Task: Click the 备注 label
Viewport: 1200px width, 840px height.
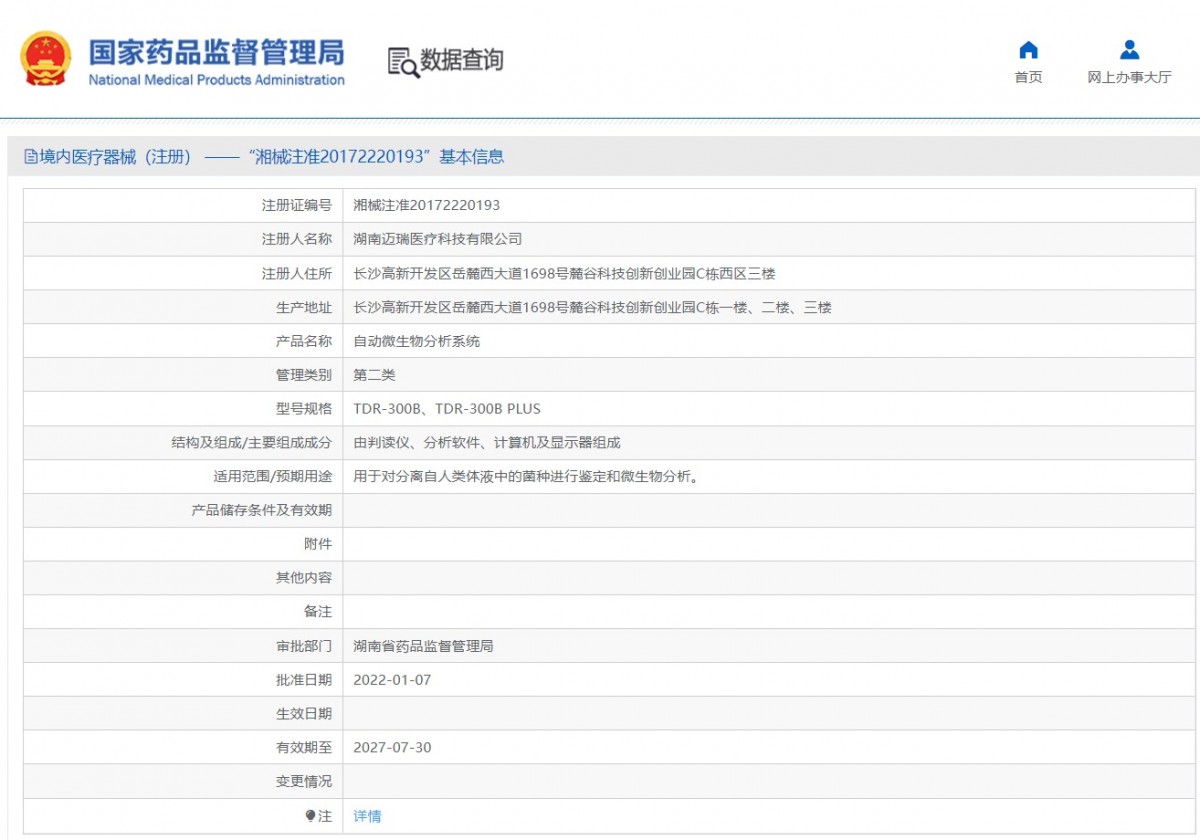Action: click(318, 612)
